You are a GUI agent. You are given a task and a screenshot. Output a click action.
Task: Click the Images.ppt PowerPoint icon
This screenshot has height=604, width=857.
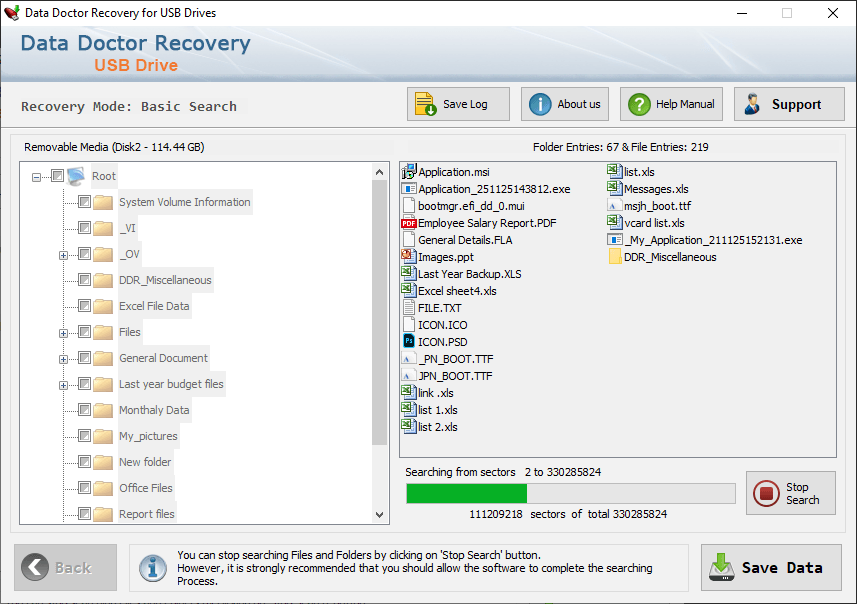pos(408,256)
